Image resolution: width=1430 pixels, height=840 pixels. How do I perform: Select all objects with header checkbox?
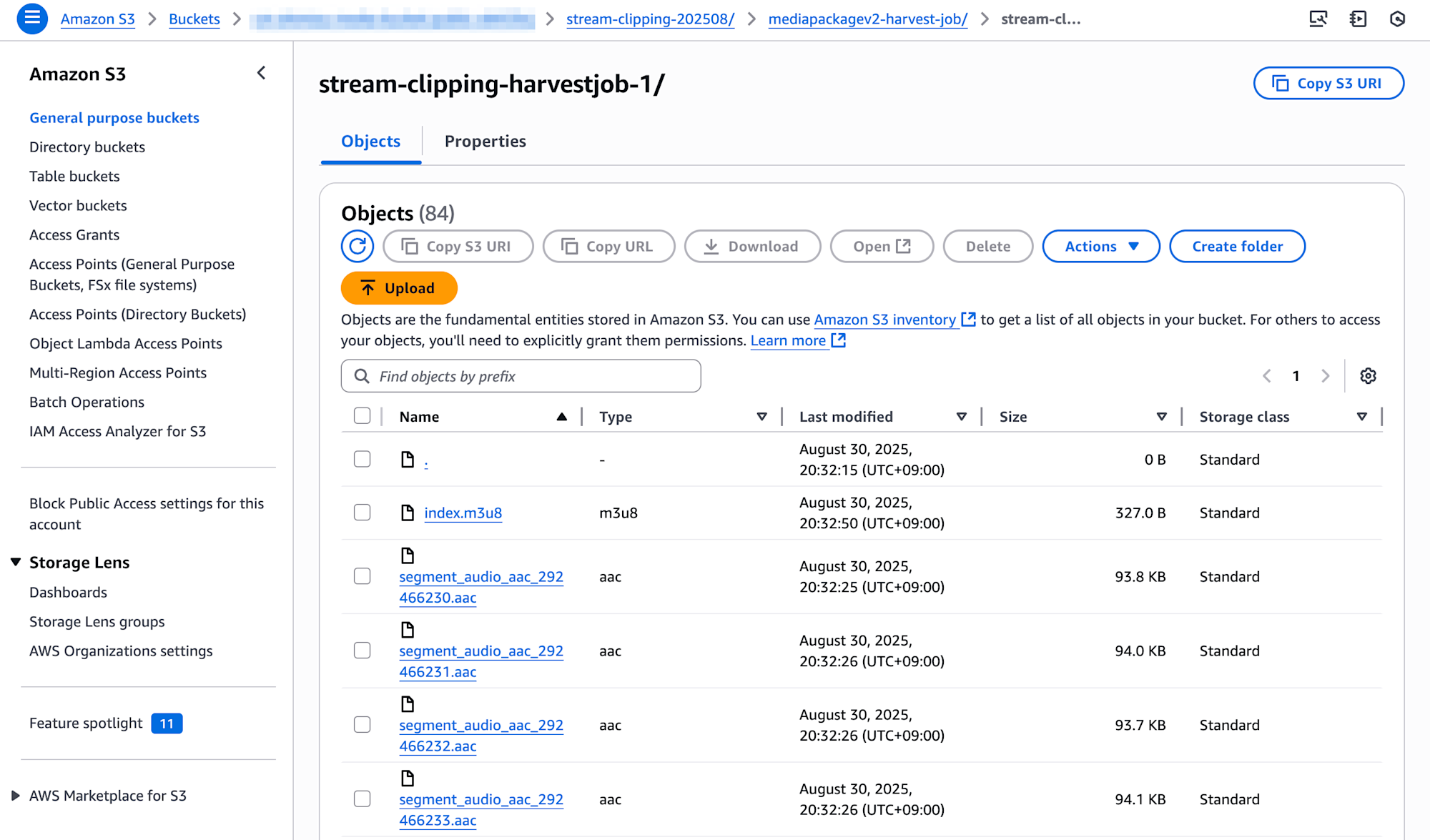(x=363, y=416)
